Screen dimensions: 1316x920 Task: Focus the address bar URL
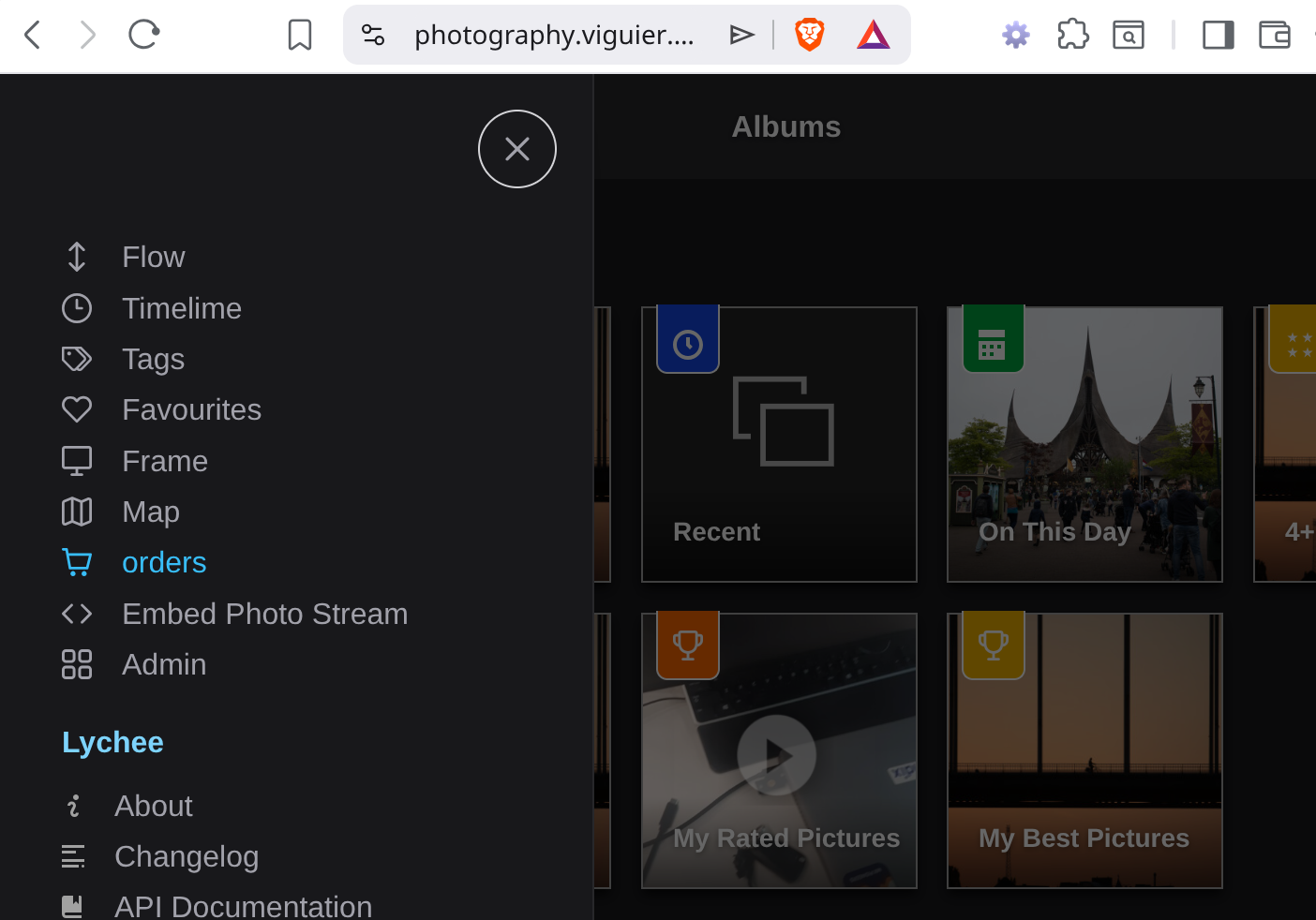click(554, 36)
